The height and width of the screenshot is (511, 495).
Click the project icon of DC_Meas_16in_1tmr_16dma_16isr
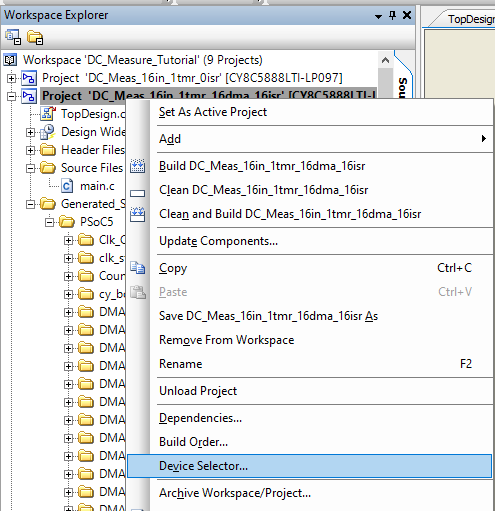point(29,96)
